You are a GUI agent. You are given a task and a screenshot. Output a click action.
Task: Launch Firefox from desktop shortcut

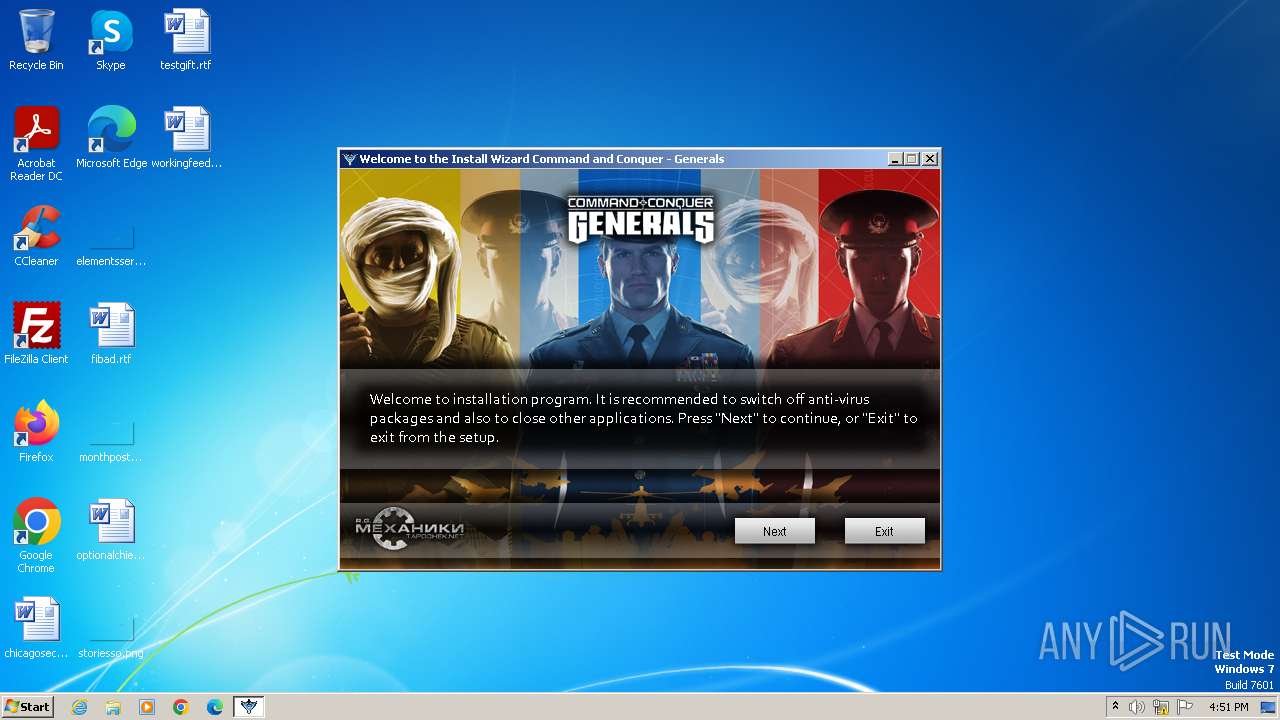click(x=36, y=431)
